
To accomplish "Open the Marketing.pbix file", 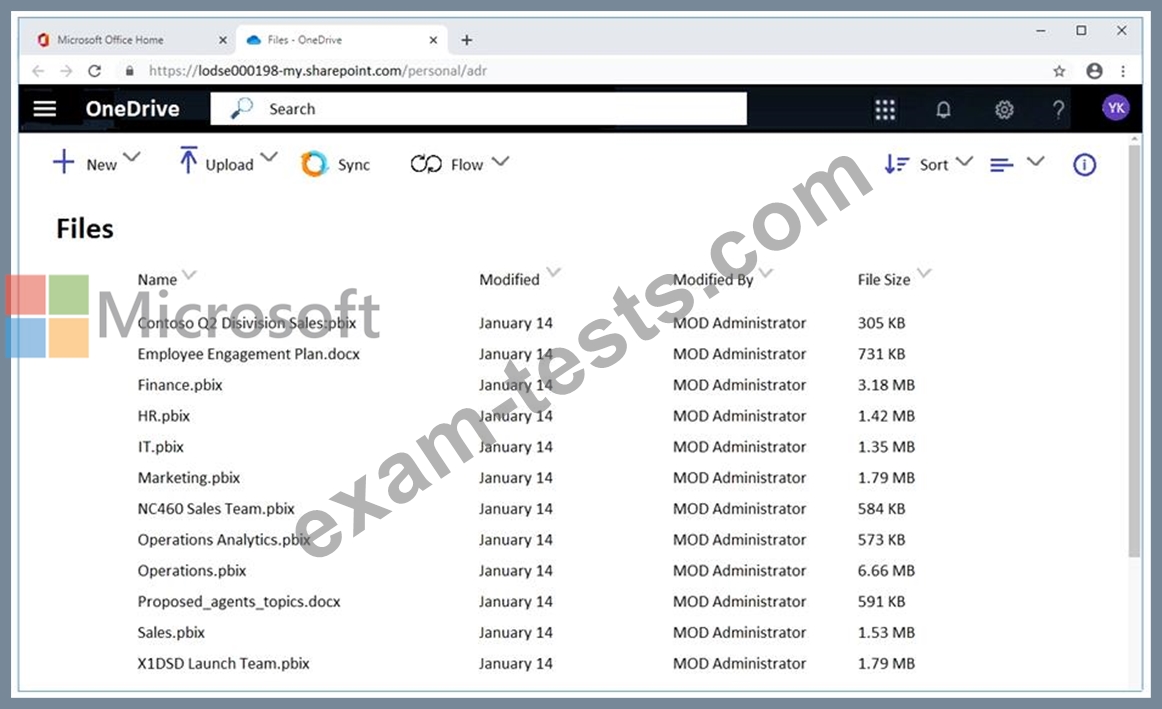I will tap(189, 478).
